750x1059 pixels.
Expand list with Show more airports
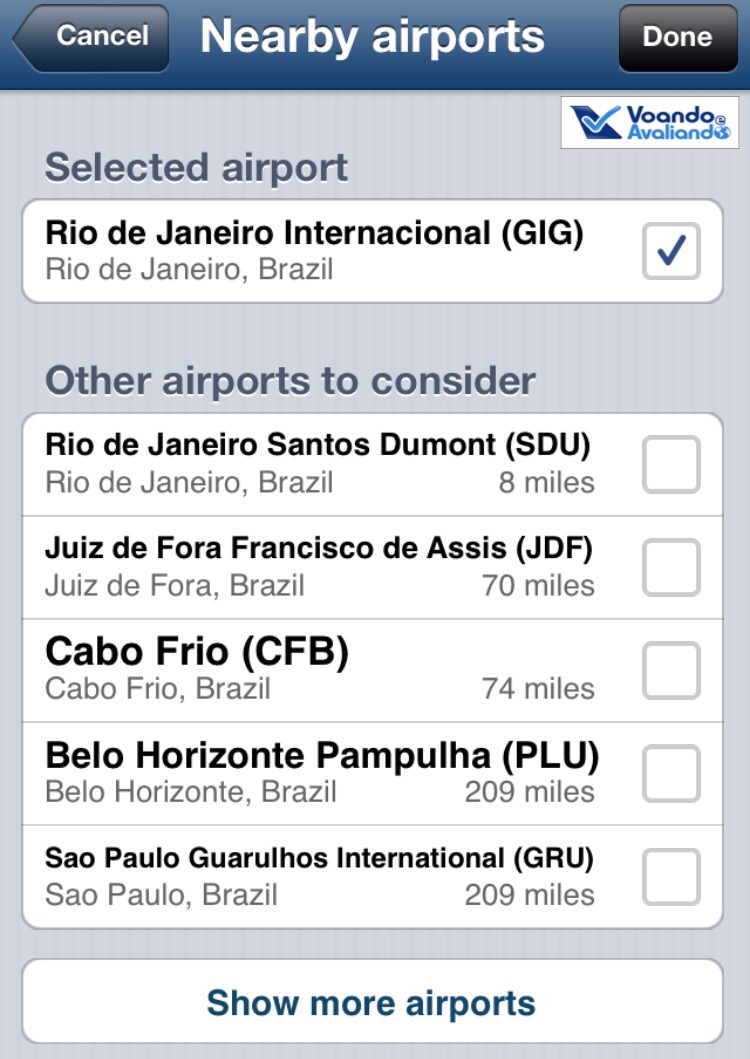click(x=371, y=1002)
